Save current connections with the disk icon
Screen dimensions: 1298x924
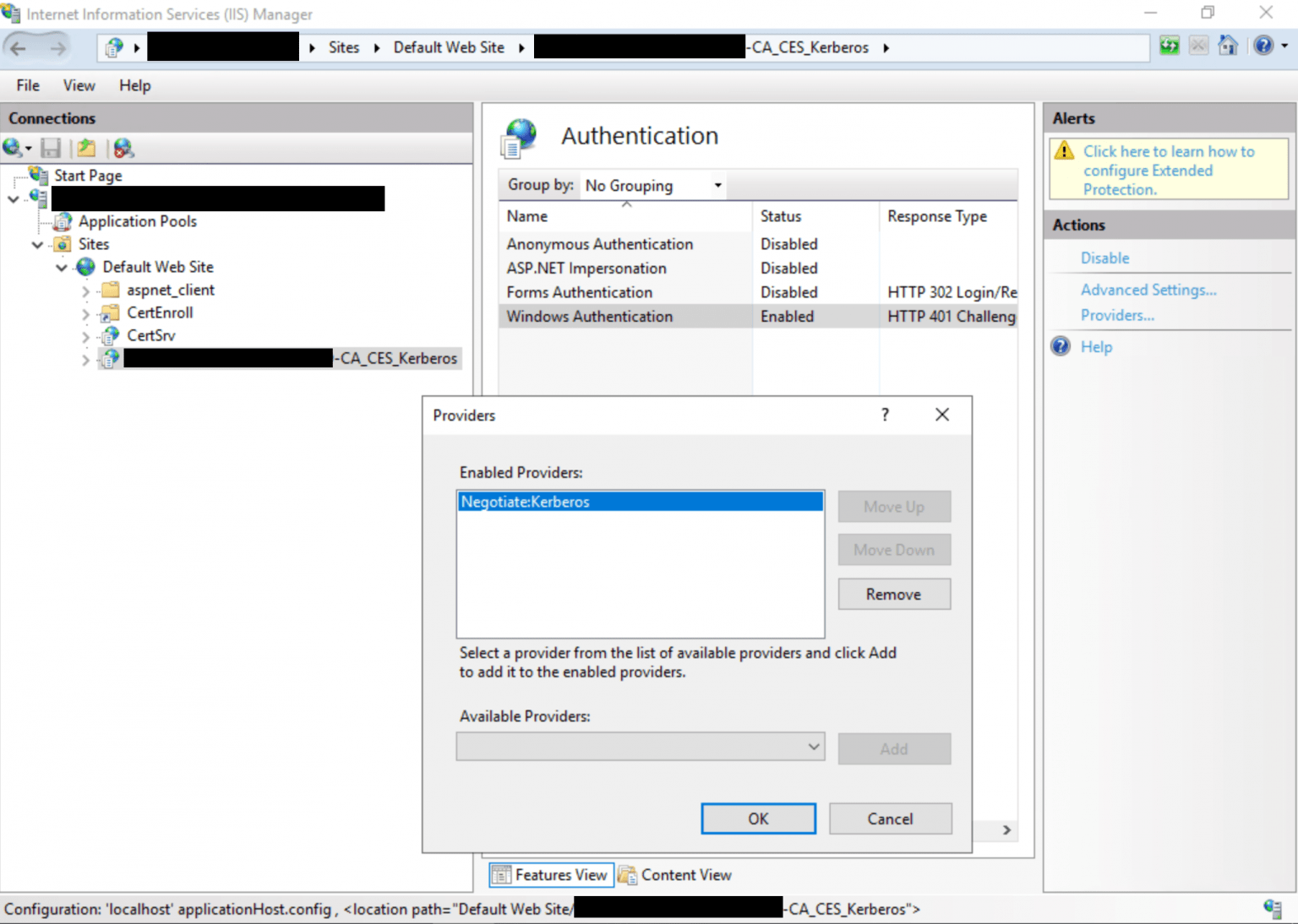coord(51,148)
